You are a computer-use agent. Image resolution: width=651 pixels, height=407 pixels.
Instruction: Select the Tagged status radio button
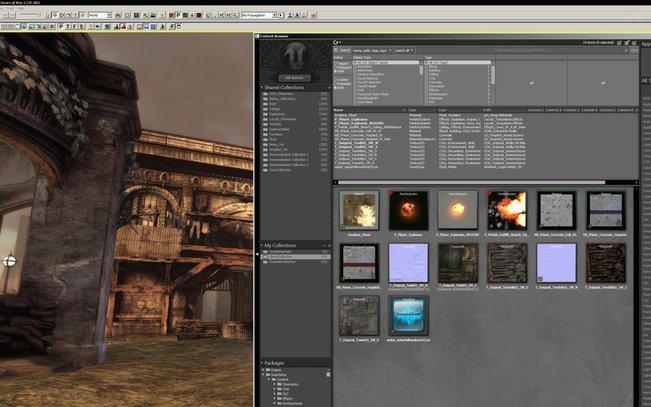tap(335, 64)
